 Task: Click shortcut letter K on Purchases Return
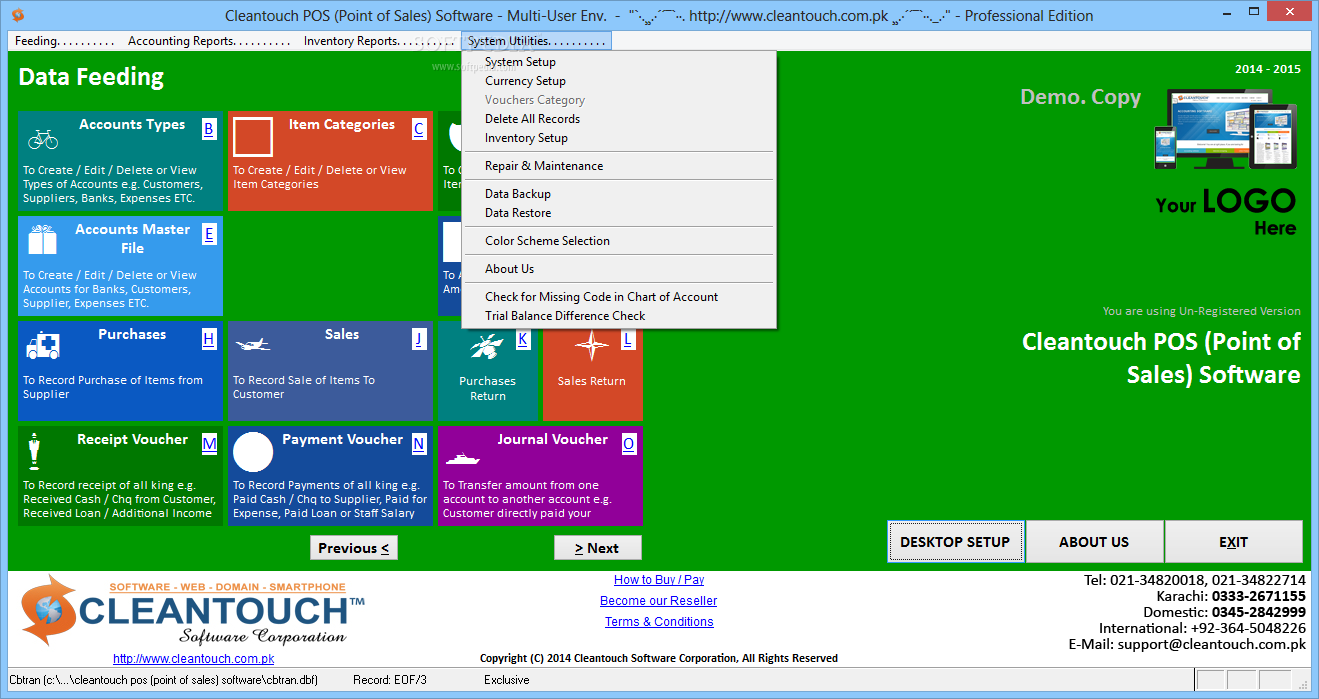pyautogui.click(x=523, y=339)
